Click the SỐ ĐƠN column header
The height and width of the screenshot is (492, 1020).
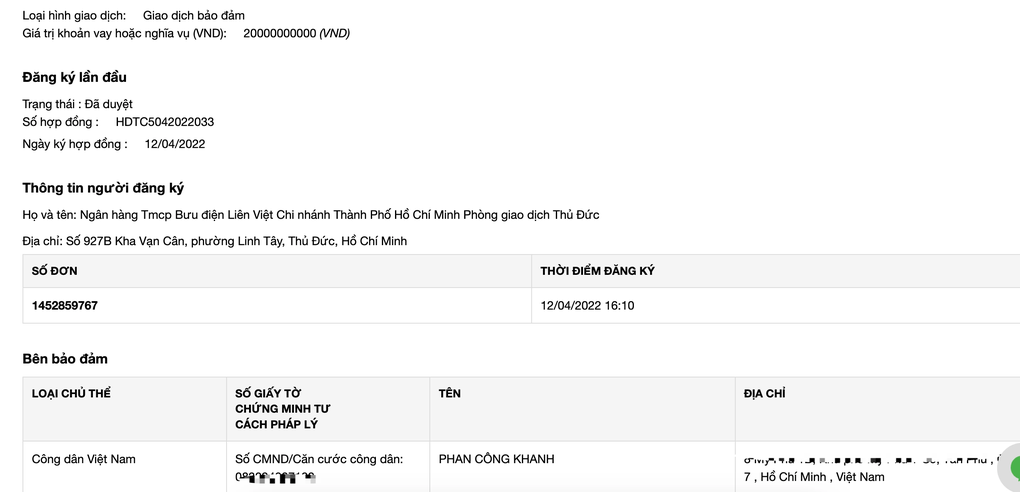(55, 271)
